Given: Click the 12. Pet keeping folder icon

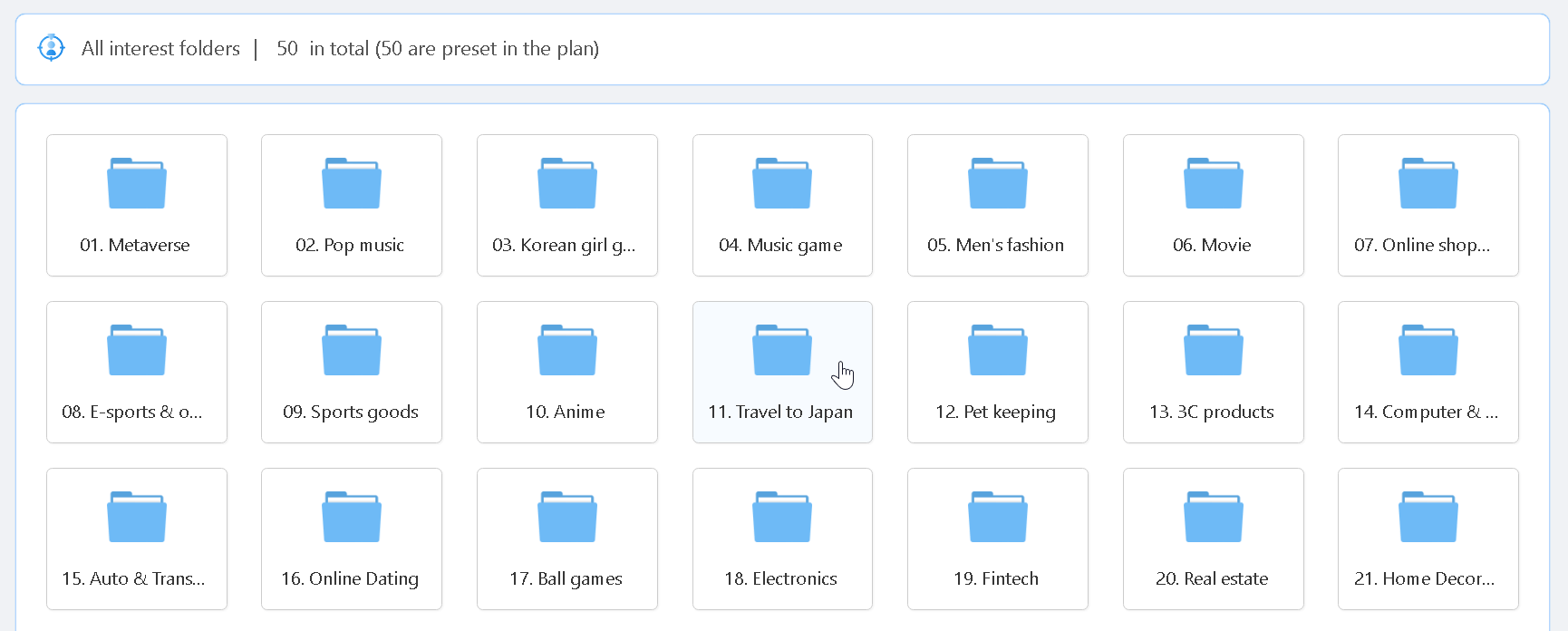Looking at the screenshot, I should point(998,351).
